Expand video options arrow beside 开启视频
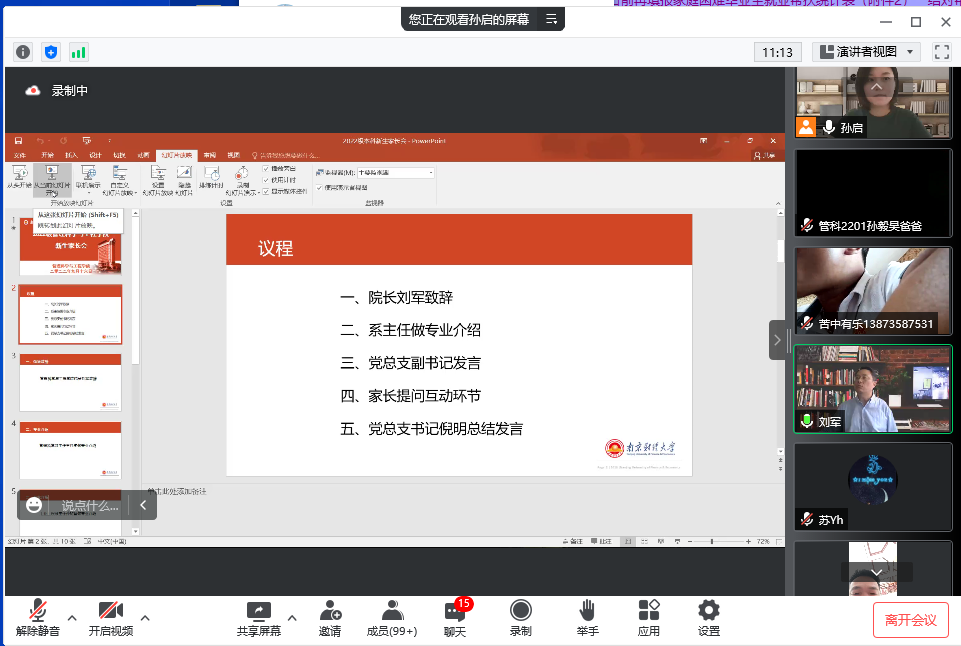Screen dimensions: 961x646 [145, 616]
